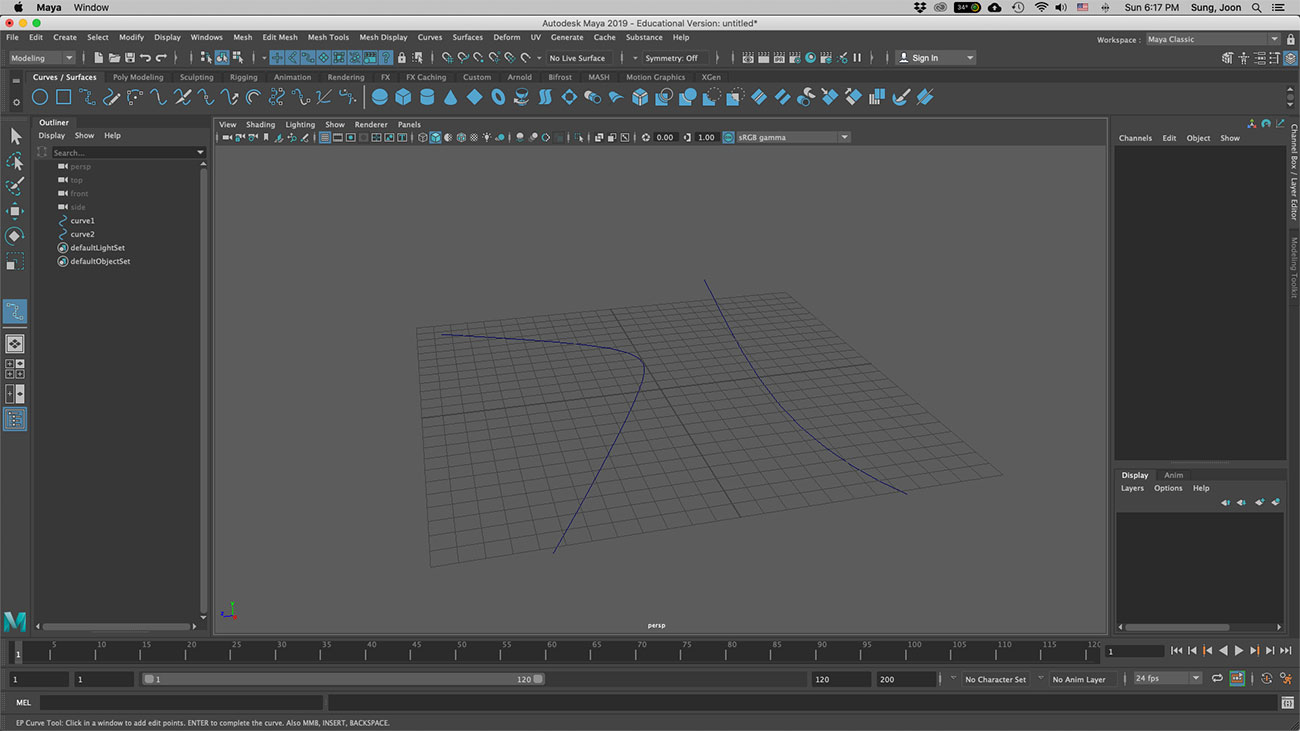Select the NURBS Circle shelf icon

coord(40,97)
